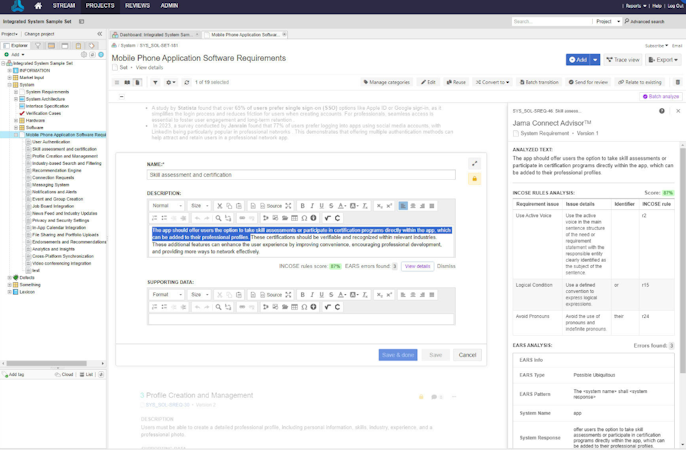
Task: Apply strikethrough in the Description editor
Action: [x=331, y=206]
